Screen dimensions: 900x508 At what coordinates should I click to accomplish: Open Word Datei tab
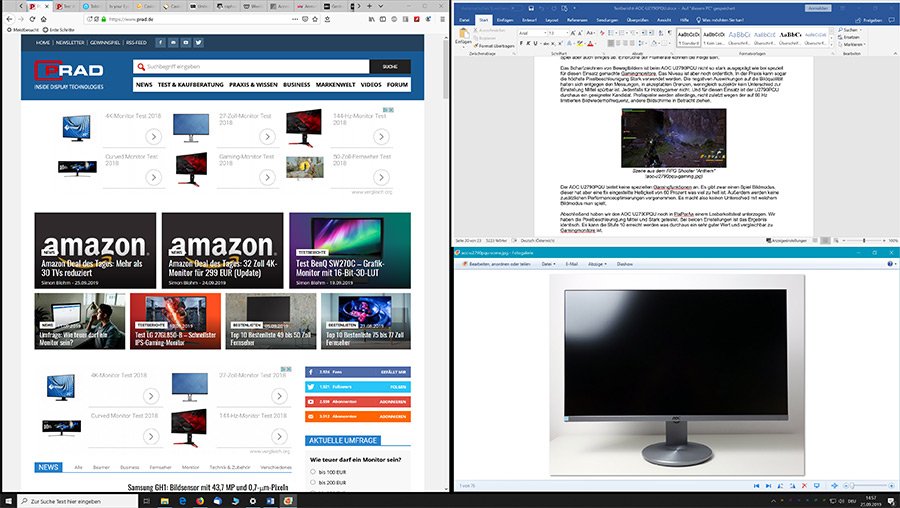point(464,20)
